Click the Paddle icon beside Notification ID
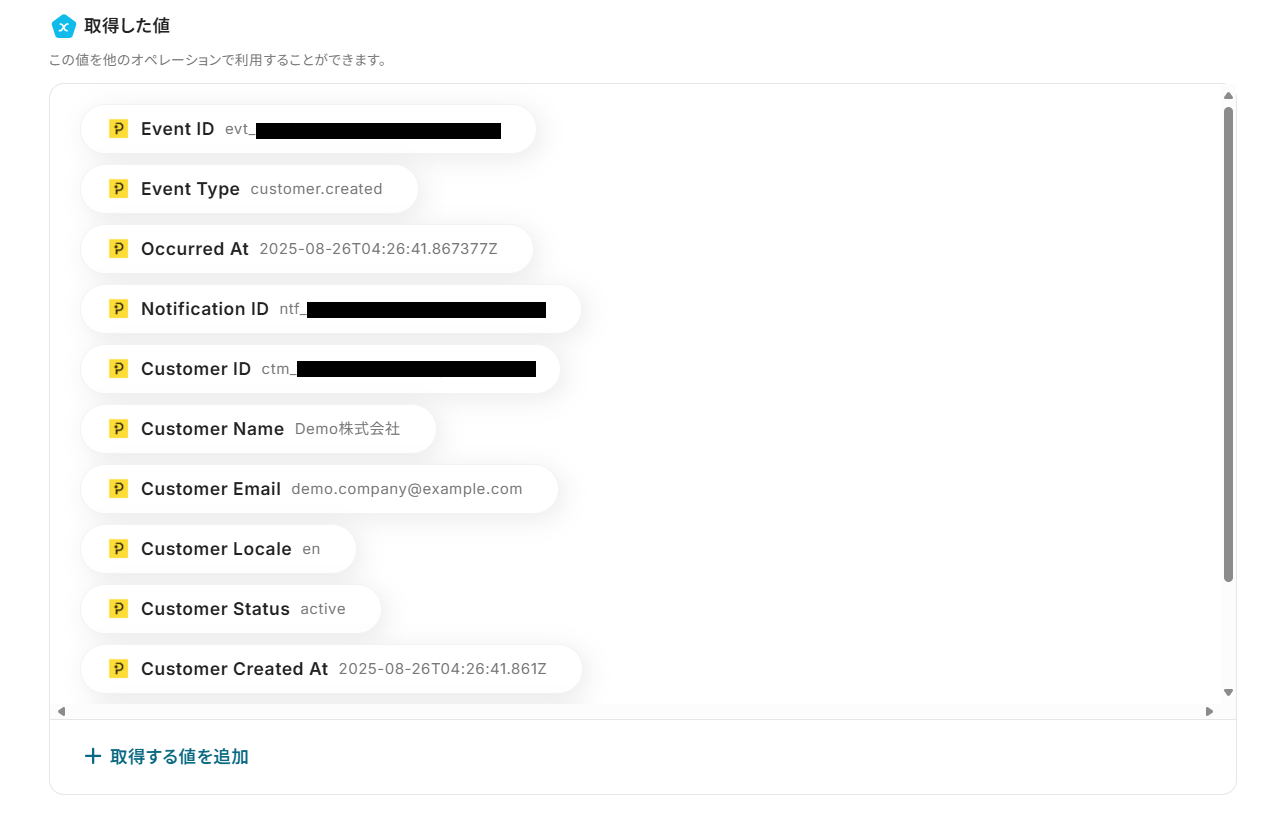The image size is (1286, 813). [x=118, y=309]
